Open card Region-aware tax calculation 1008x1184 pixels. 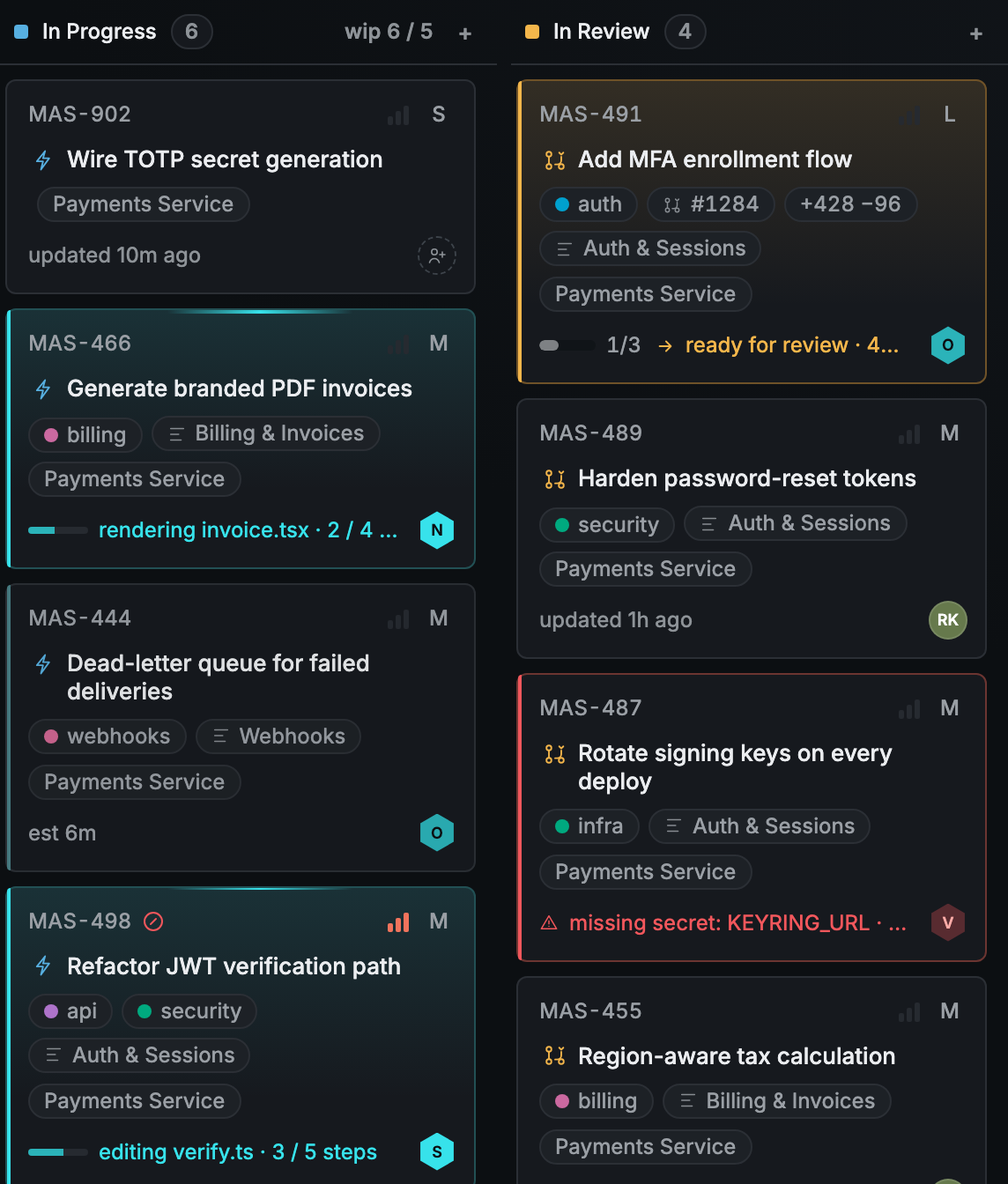[x=737, y=1056]
